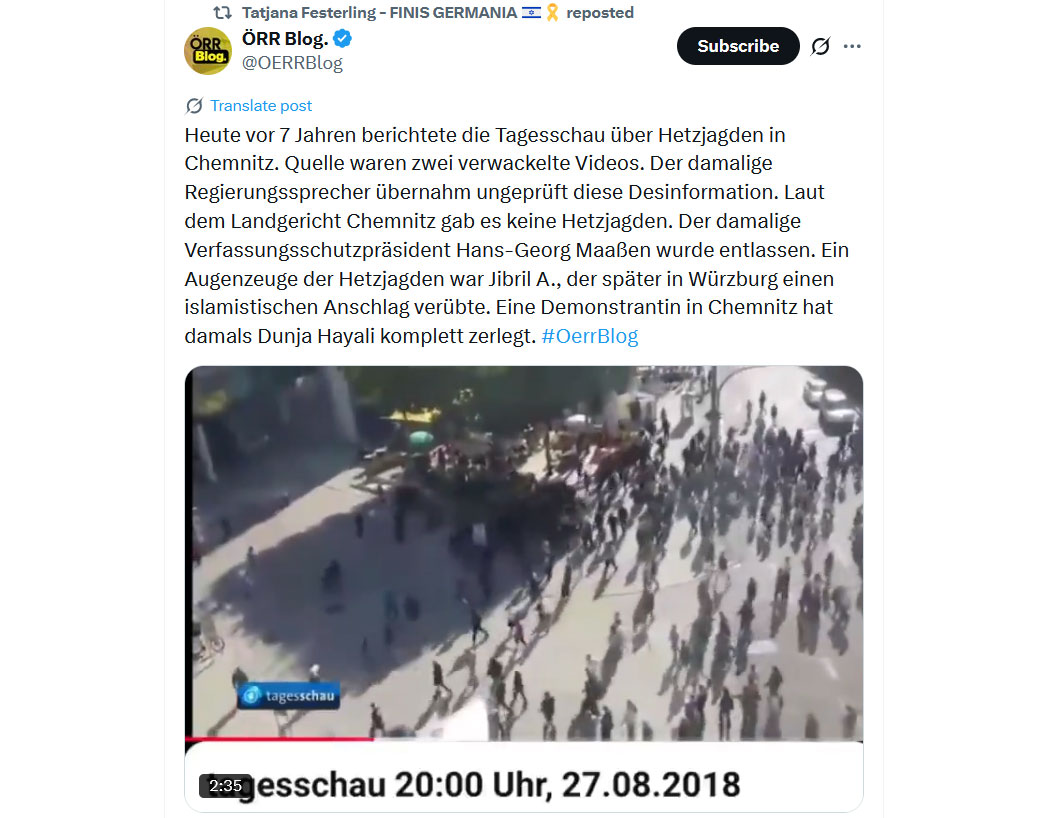The image size is (1050, 818).
Task: Open the three-dot more options menu
Action: (x=852, y=46)
